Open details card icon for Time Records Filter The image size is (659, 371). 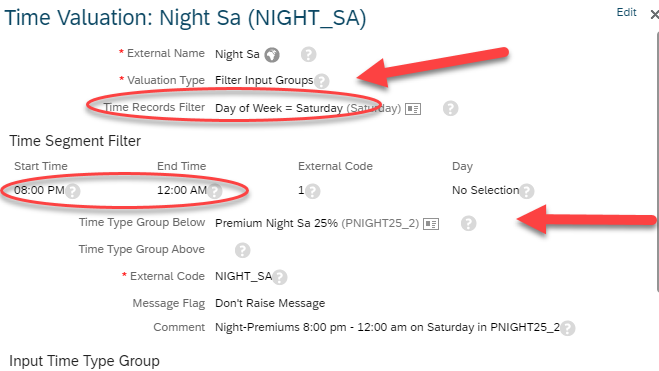(x=413, y=109)
